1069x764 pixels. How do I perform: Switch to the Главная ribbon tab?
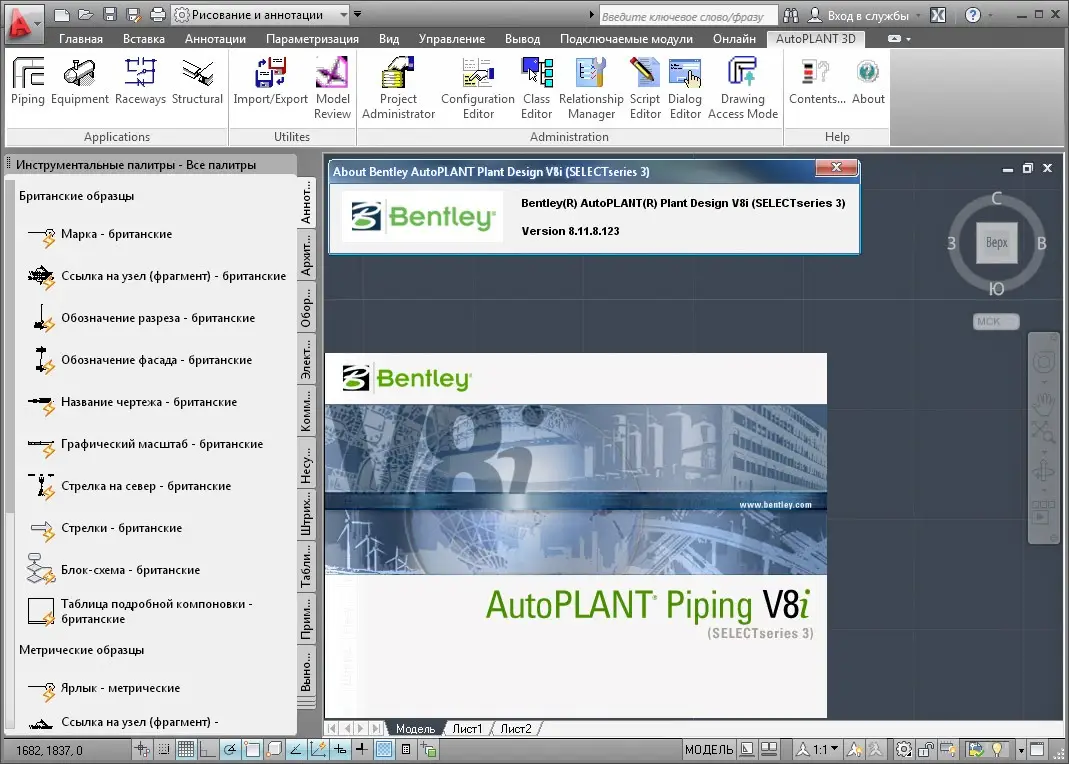pyautogui.click(x=80, y=39)
